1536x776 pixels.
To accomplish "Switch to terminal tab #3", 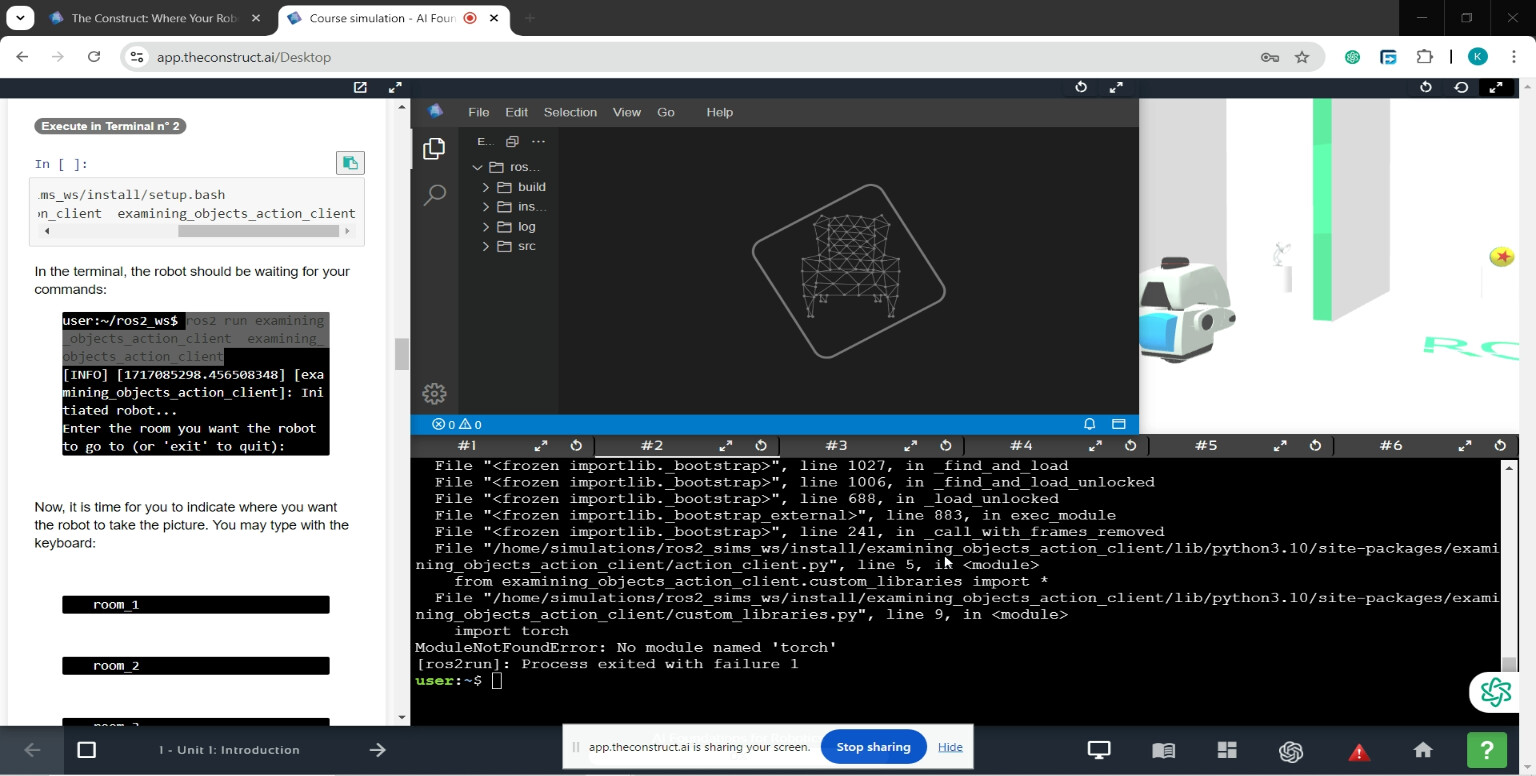I will click(836, 445).
